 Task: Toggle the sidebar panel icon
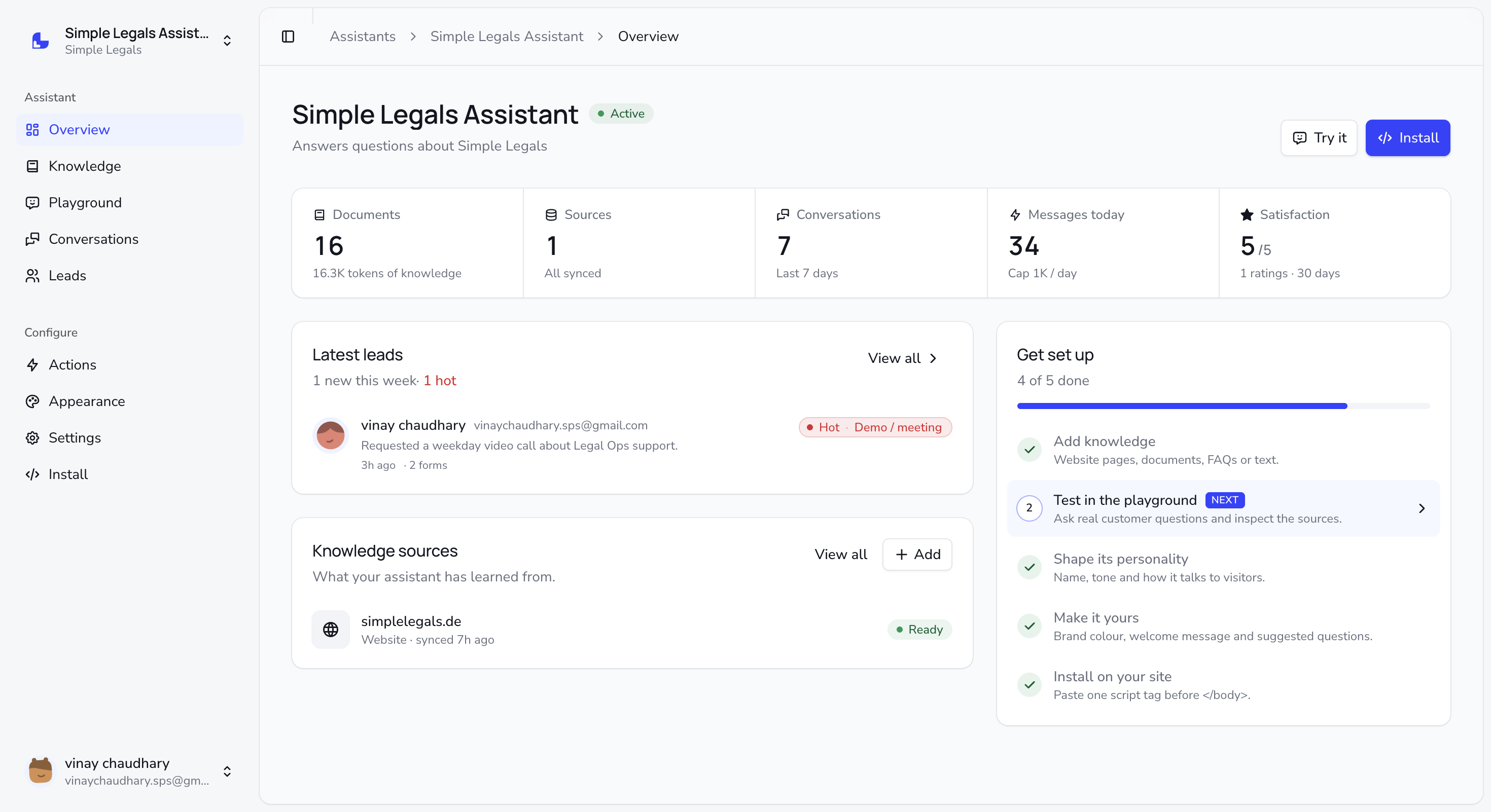[x=288, y=36]
